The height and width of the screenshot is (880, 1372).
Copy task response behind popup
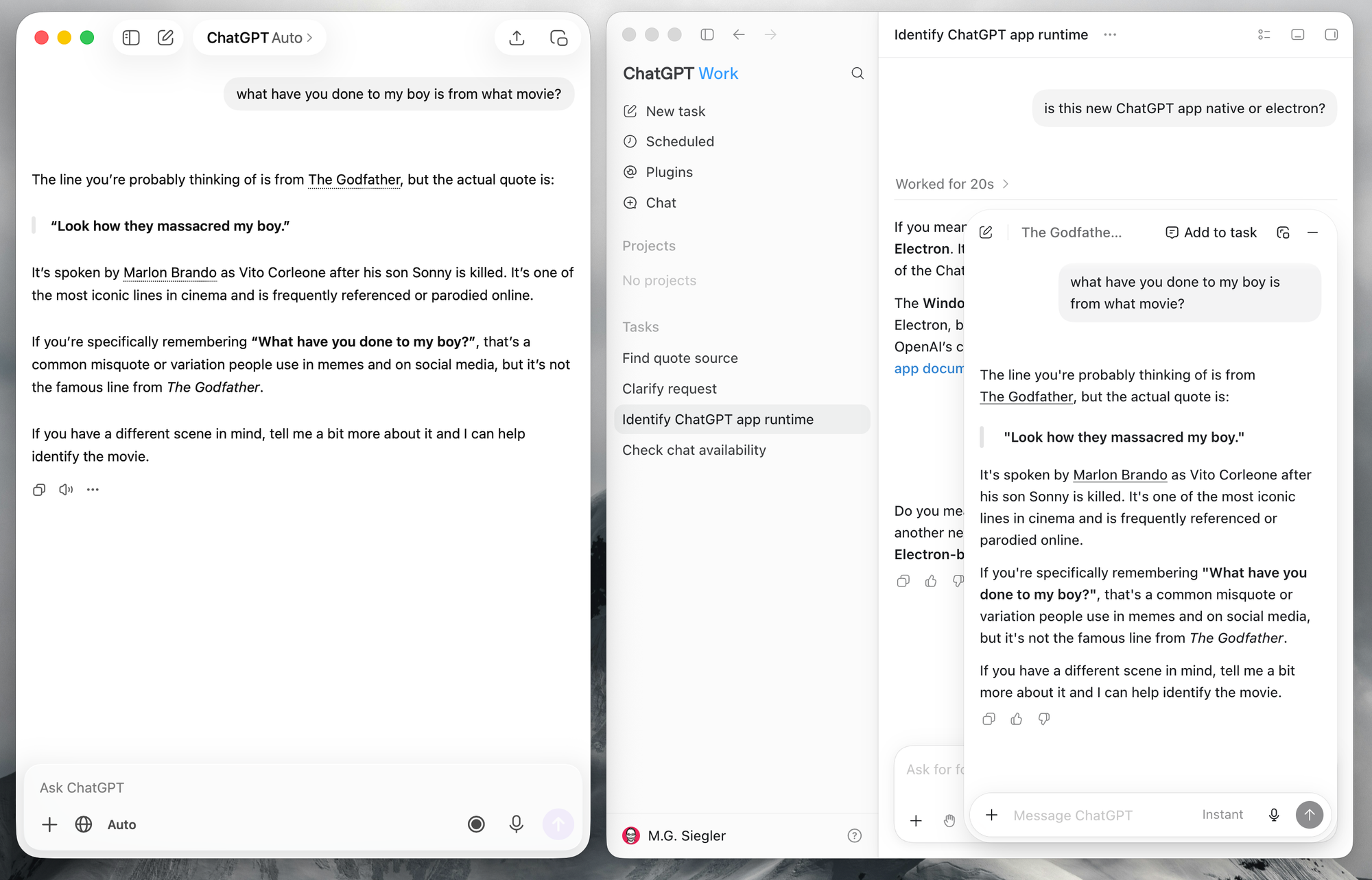pyautogui.click(x=903, y=582)
